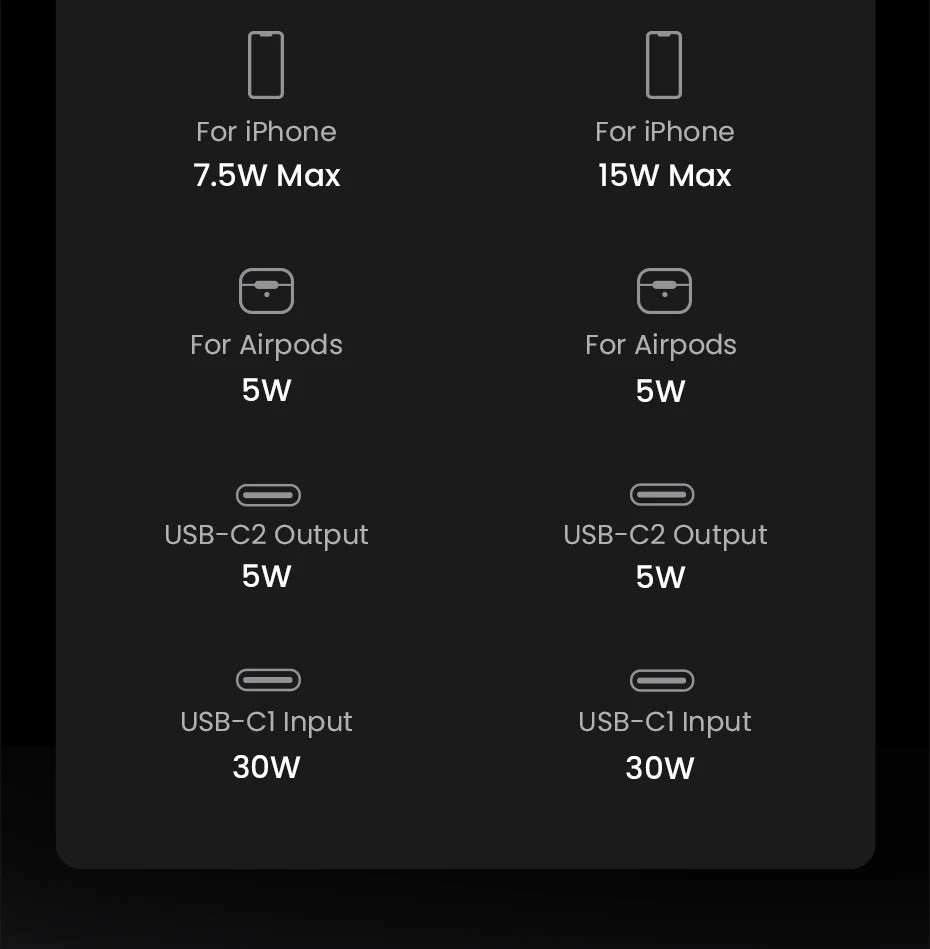Click left column "USB-C1 Input" label

pos(266,722)
